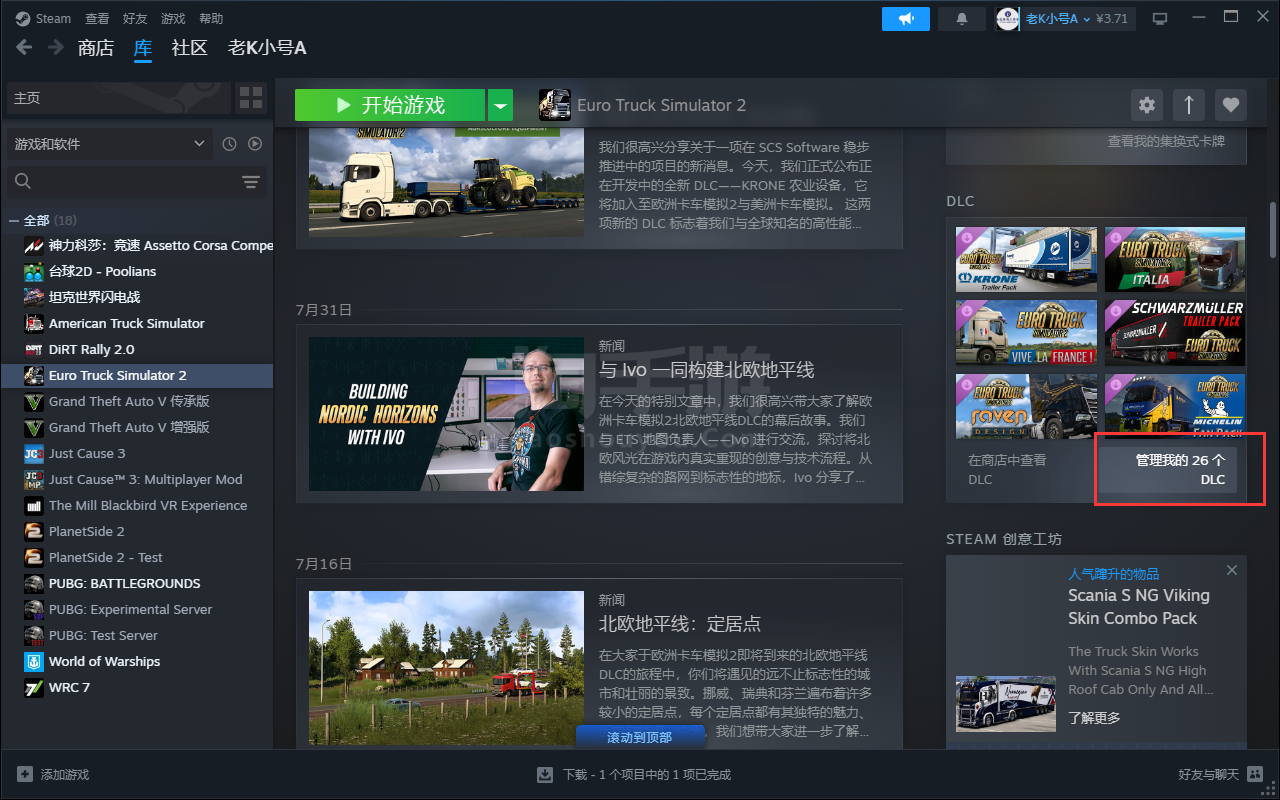1280x800 pixels.
Task: Click the 主页 home button
Action: pyautogui.click(x=118, y=98)
